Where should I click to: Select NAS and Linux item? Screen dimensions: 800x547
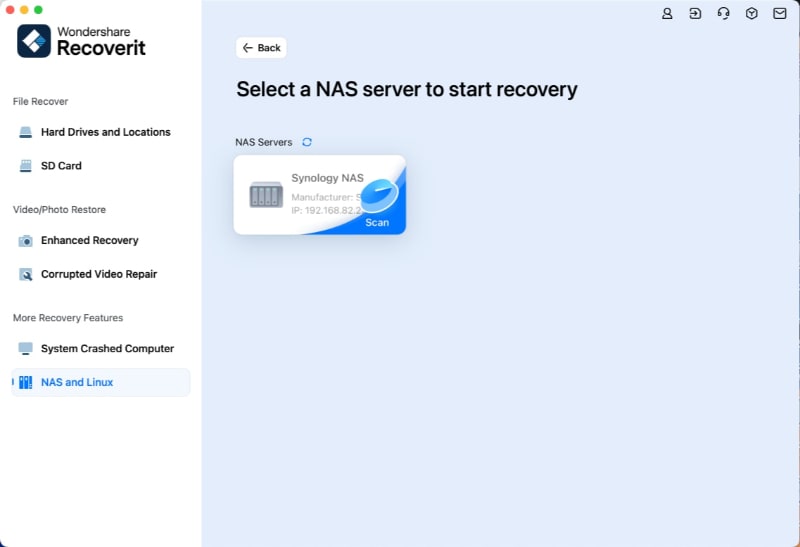(x=101, y=382)
